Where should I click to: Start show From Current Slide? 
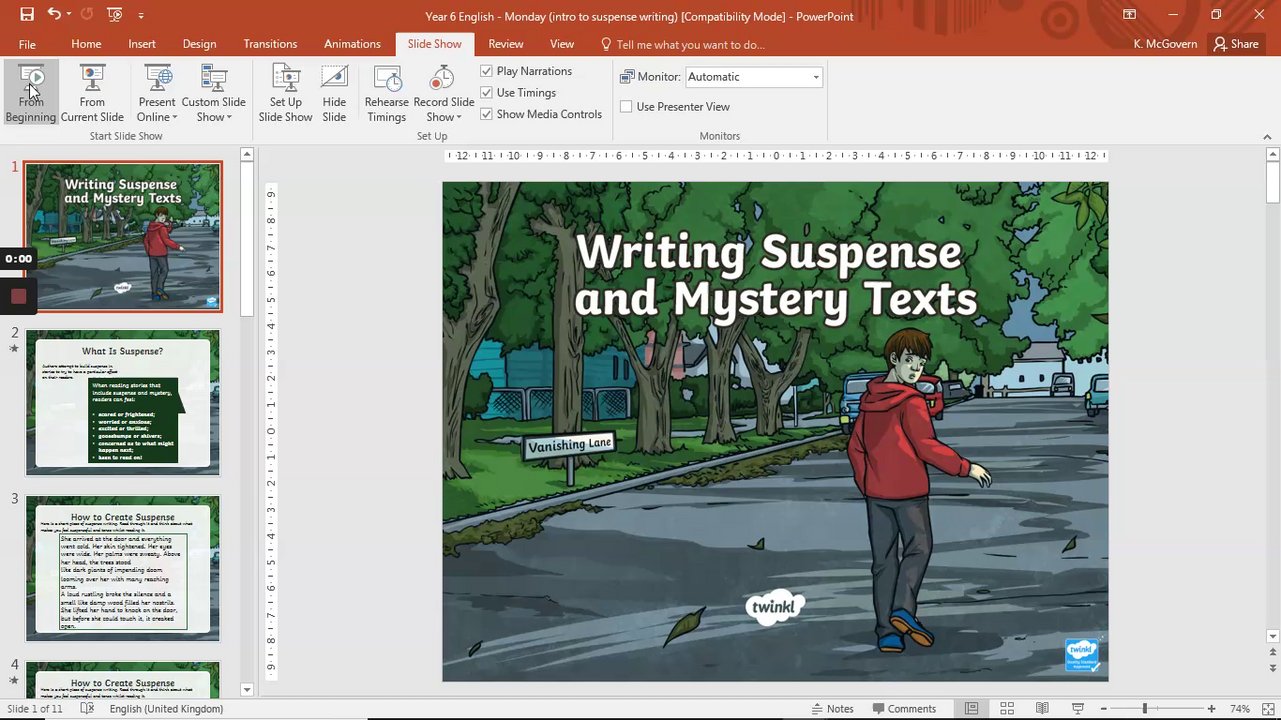(x=92, y=94)
